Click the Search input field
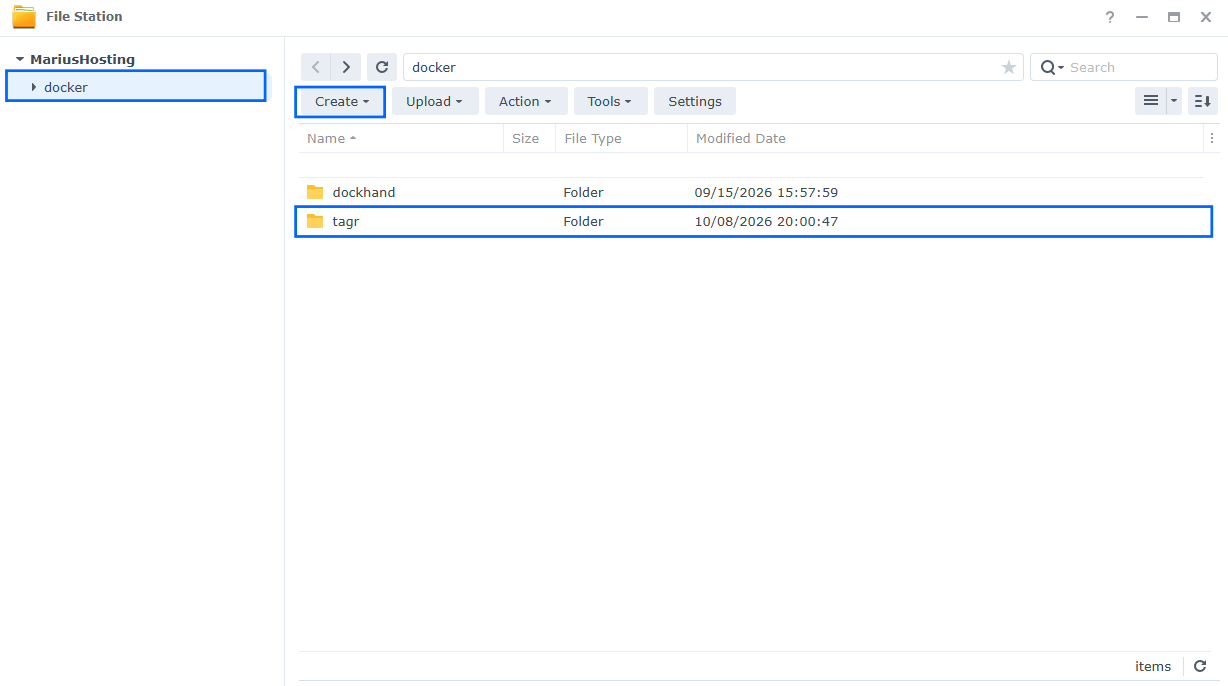The height and width of the screenshot is (686, 1228). click(1140, 67)
